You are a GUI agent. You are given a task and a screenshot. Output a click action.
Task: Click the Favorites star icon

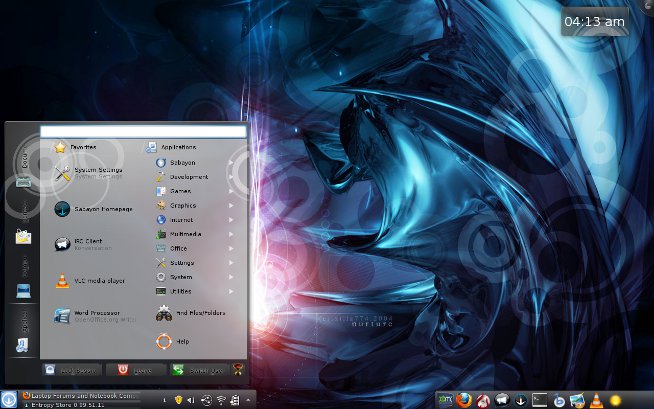(x=60, y=147)
